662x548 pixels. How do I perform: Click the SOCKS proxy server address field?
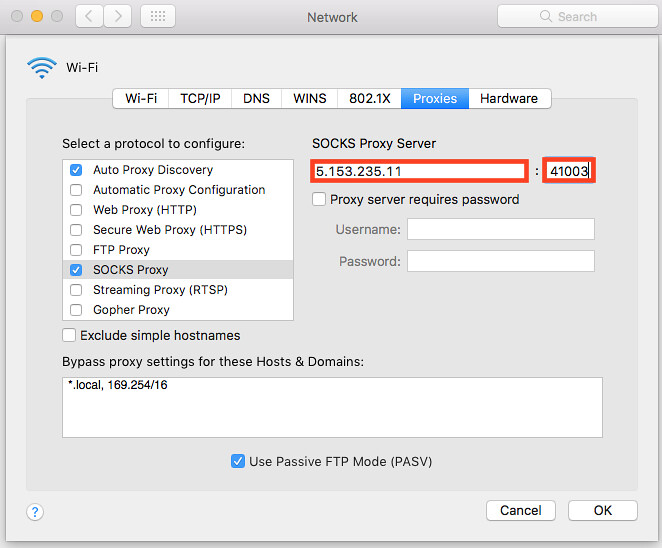(x=418, y=171)
